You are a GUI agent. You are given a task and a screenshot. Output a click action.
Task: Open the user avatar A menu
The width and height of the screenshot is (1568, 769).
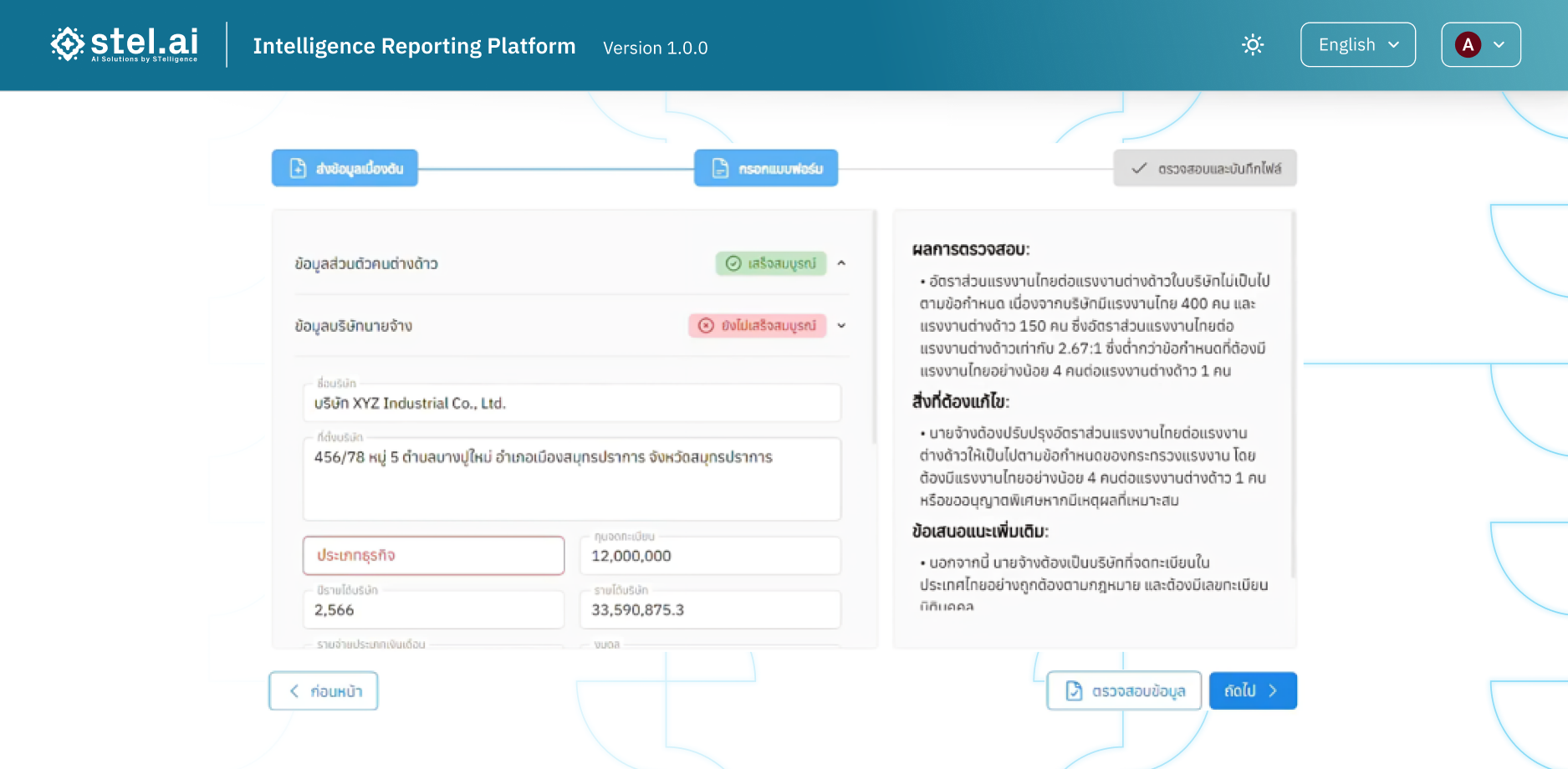point(1480,44)
